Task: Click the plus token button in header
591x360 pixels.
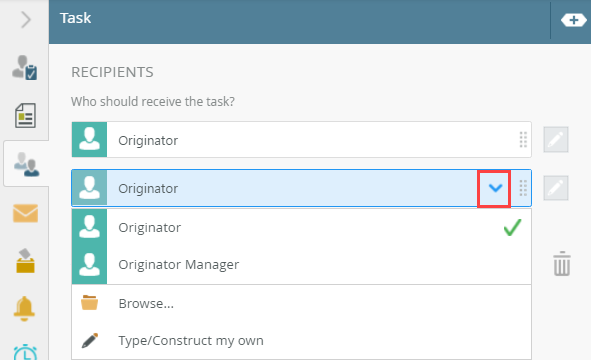Action: pos(573,20)
